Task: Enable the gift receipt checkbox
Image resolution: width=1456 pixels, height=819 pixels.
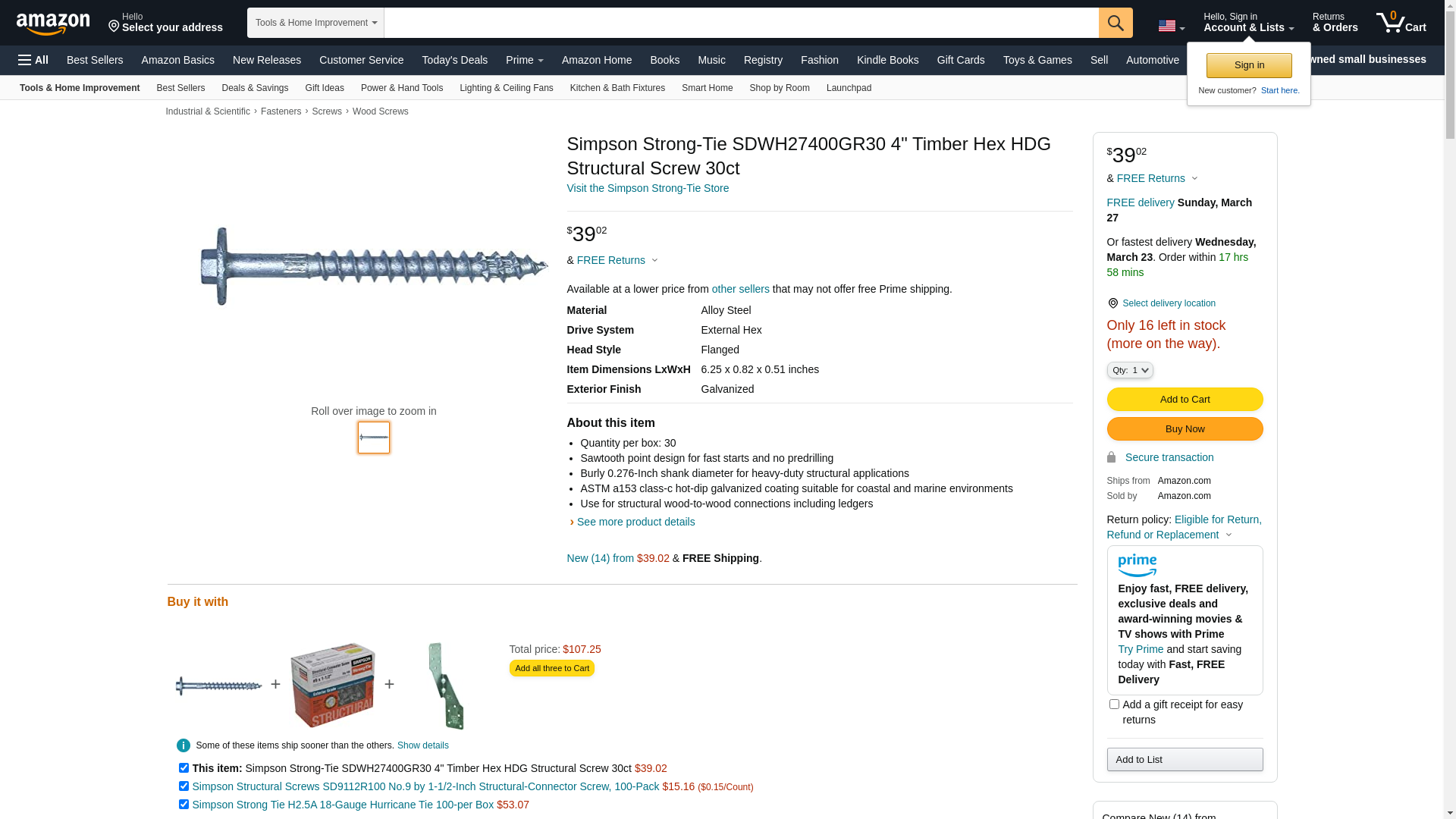Action: coord(1114,704)
